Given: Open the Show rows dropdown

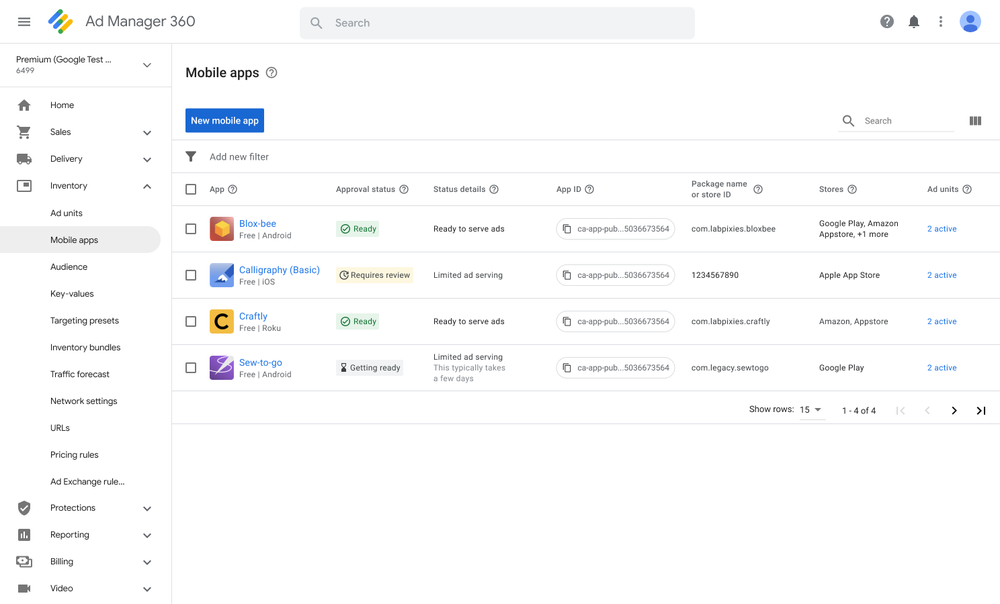Looking at the screenshot, I should click(x=810, y=410).
